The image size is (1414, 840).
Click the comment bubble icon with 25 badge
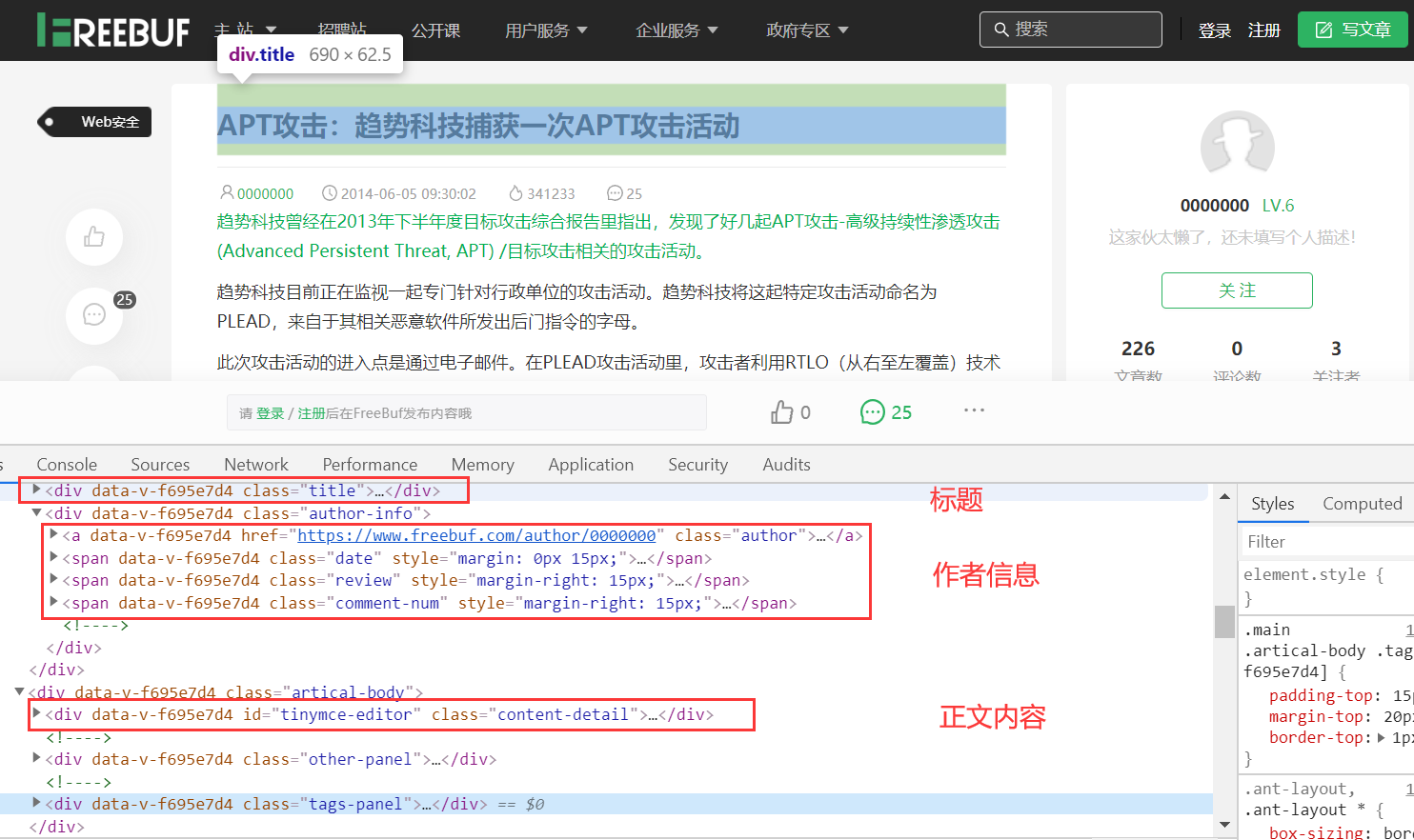(94, 314)
